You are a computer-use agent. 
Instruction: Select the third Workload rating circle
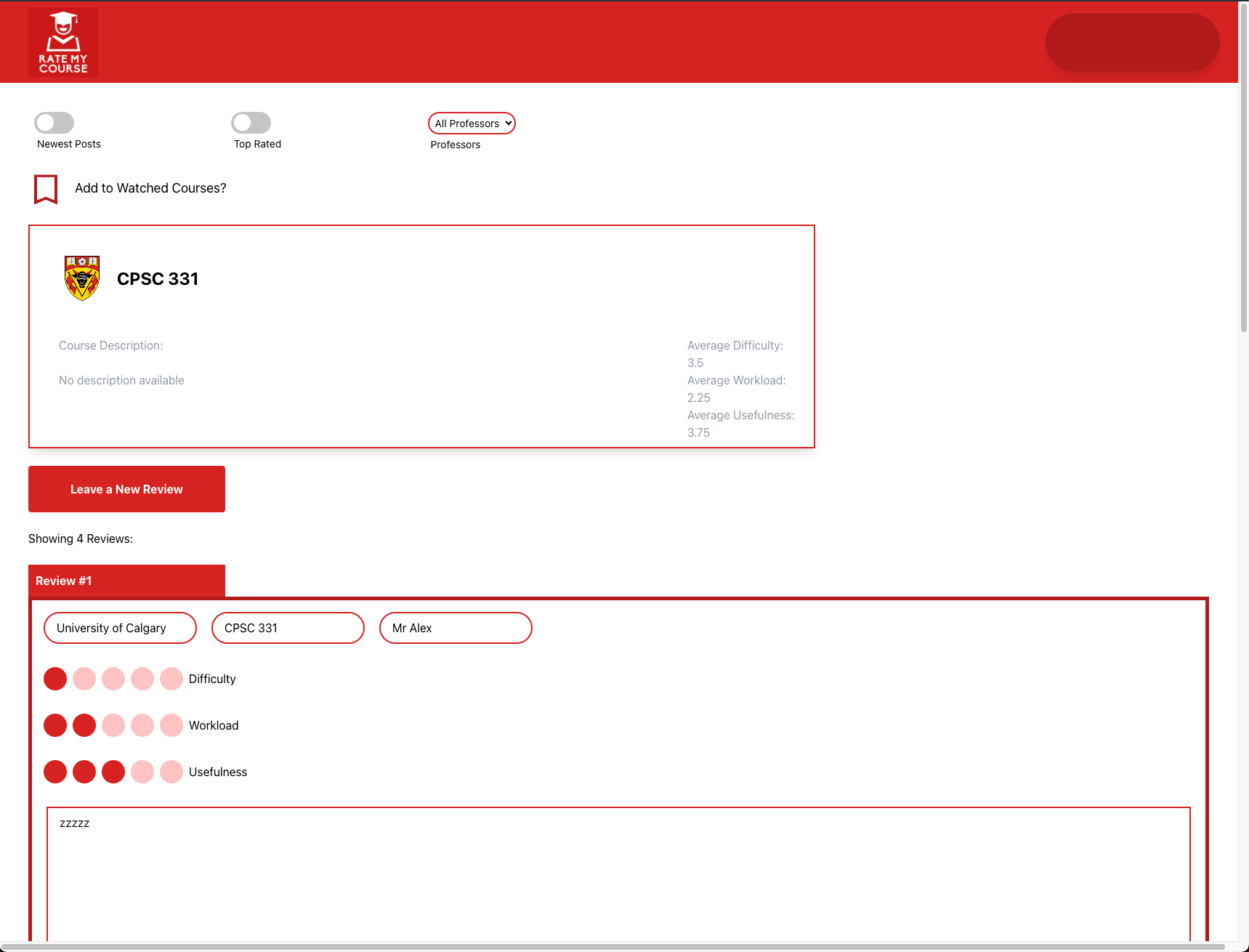coord(113,725)
